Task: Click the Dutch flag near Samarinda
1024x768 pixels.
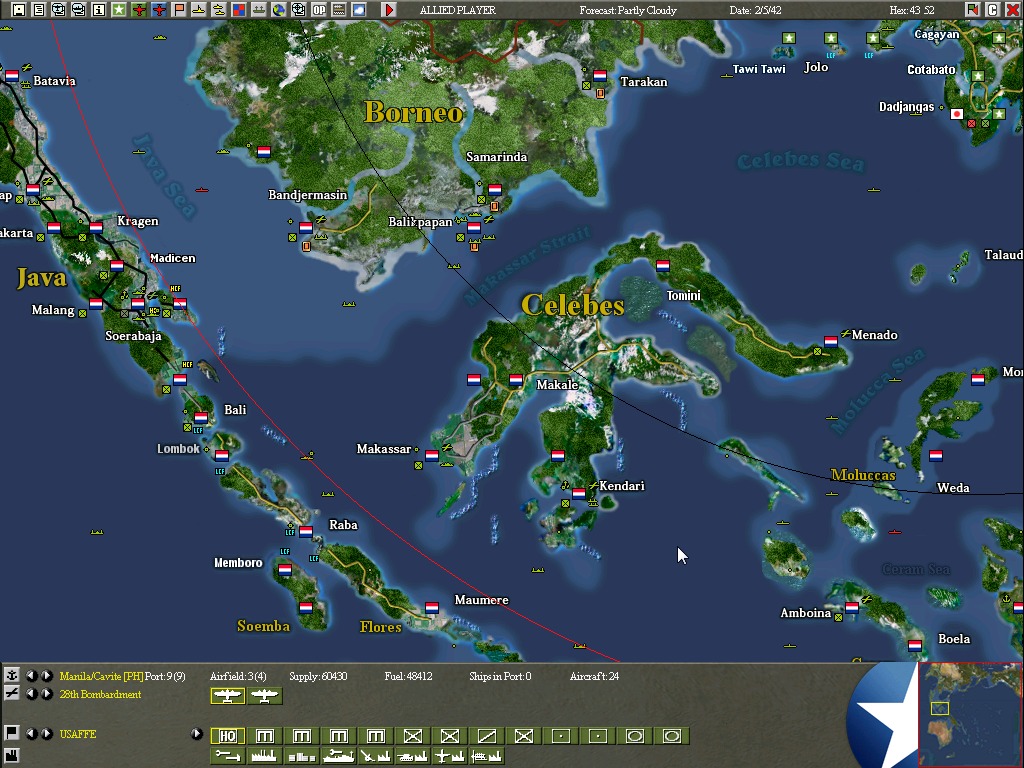Action: 495,190
